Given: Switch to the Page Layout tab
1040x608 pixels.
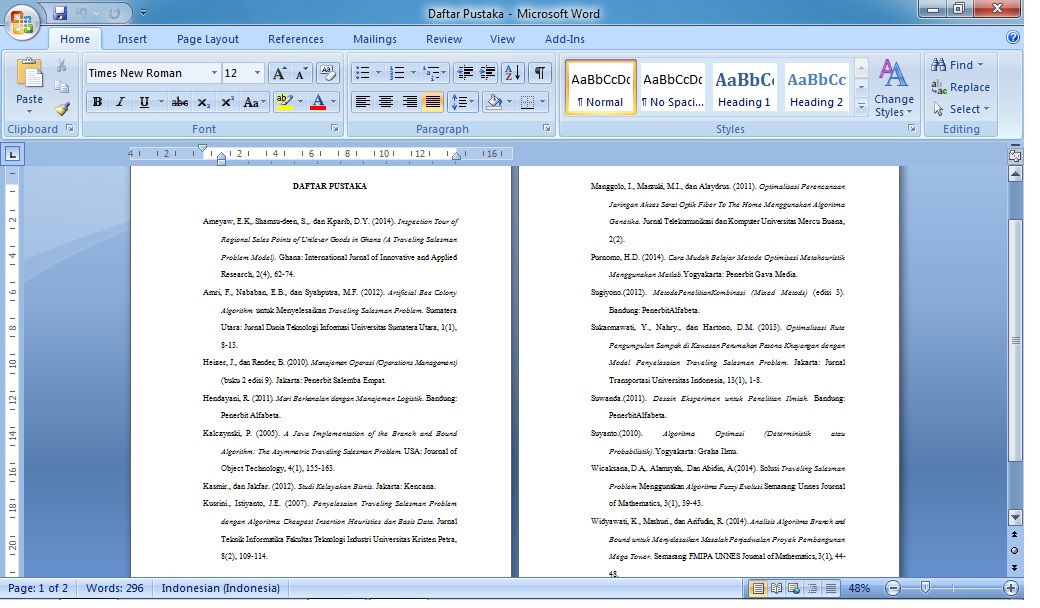Looking at the screenshot, I should click(x=208, y=39).
